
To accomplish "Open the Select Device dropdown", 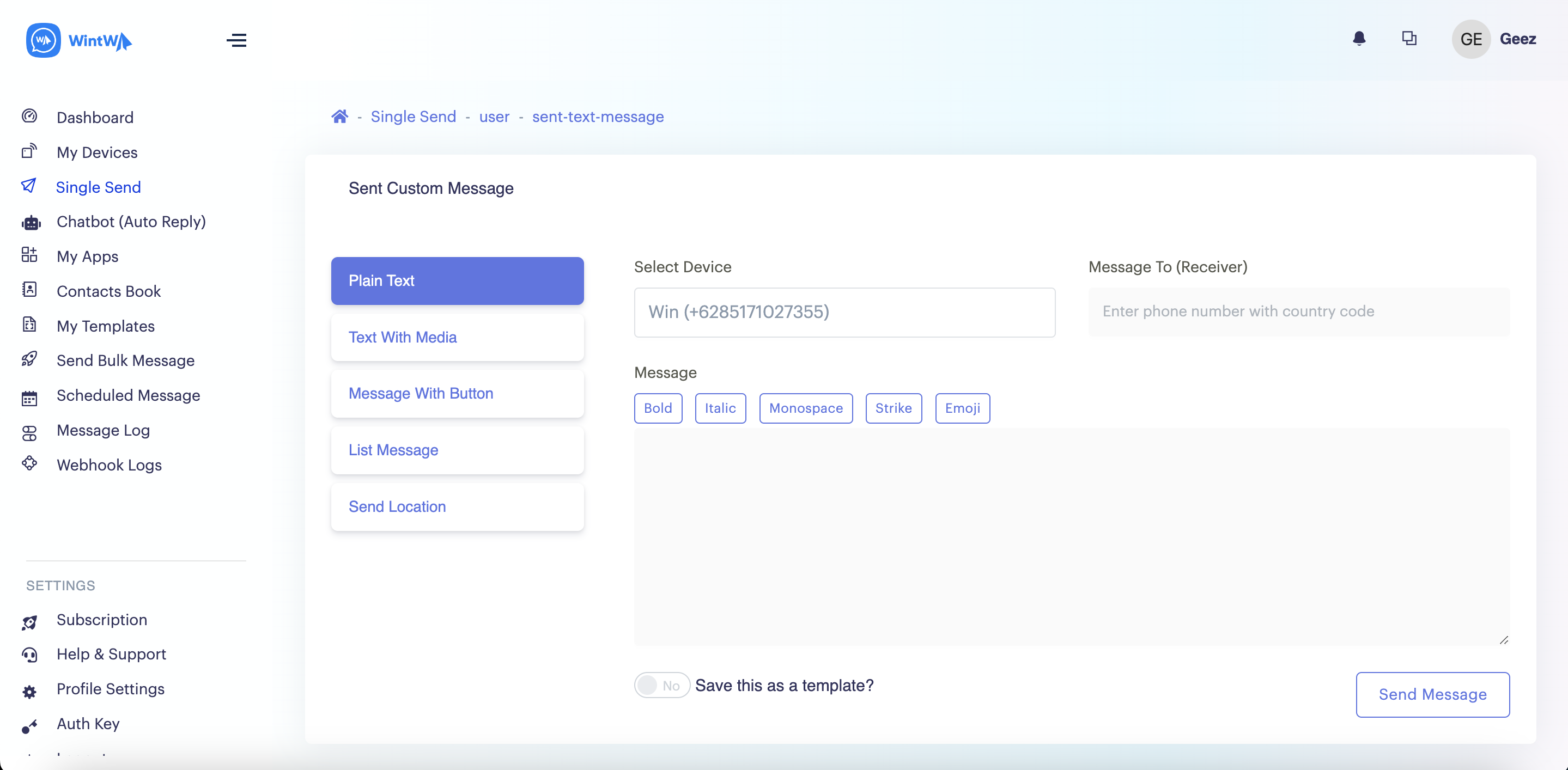I will coord(843,312).
